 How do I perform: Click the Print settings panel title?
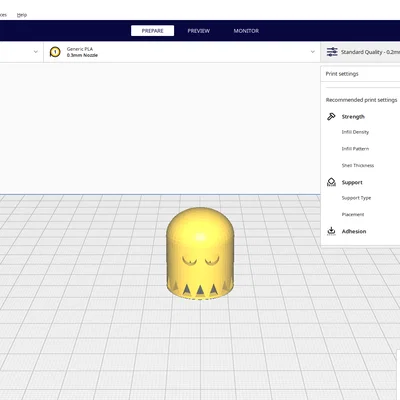(x=342, y=74)
